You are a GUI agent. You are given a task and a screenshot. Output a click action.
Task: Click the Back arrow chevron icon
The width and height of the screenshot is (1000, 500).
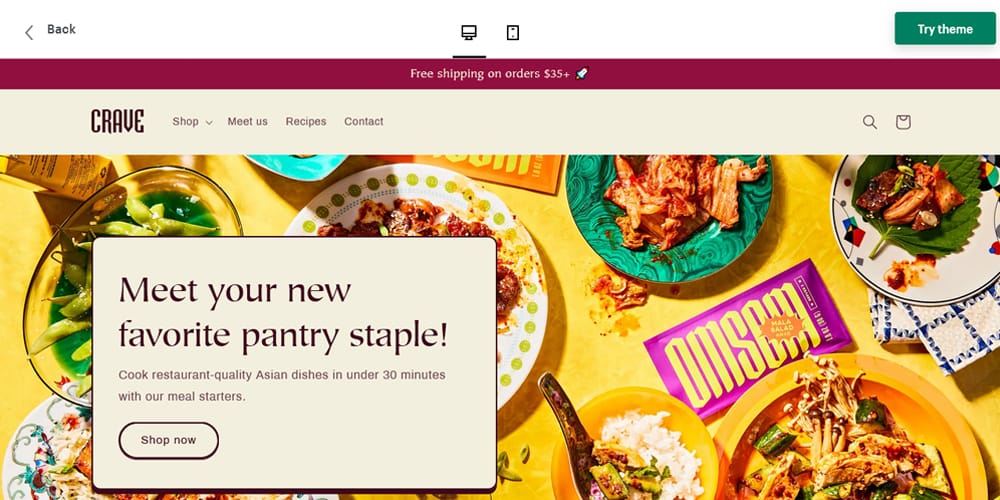point(29,33)
